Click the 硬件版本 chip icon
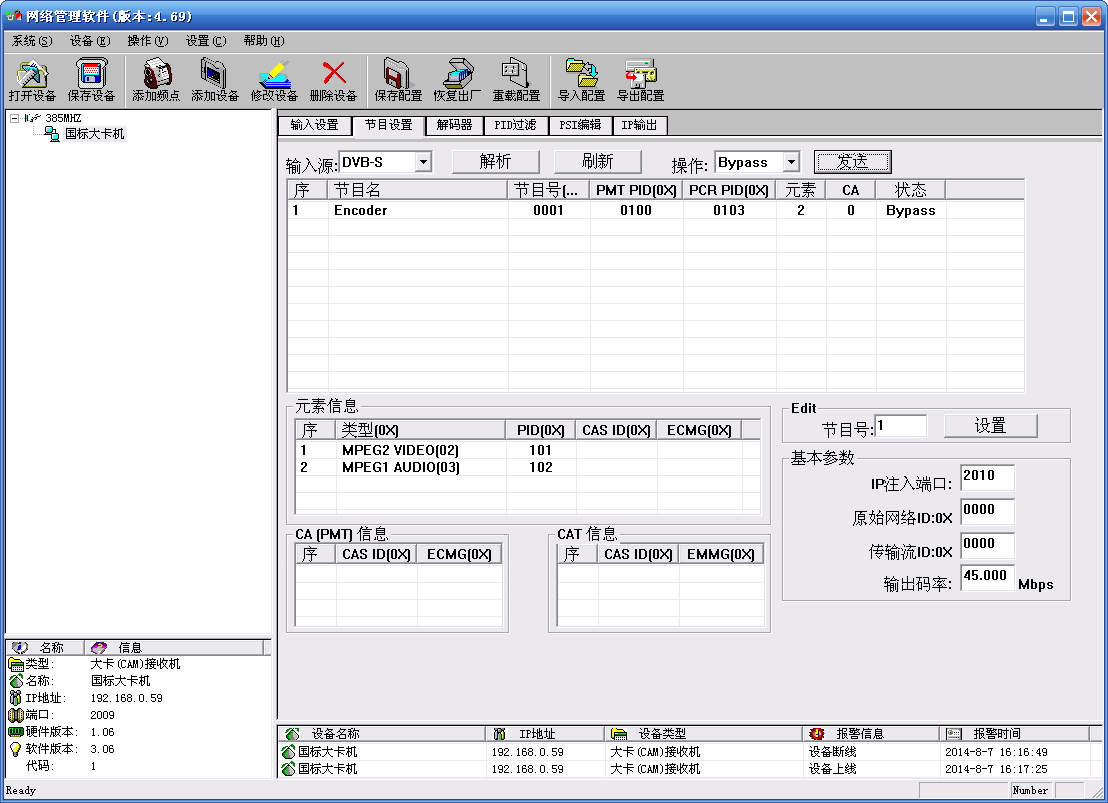This screenshot has height=803, width=1108. pos(16,732)
